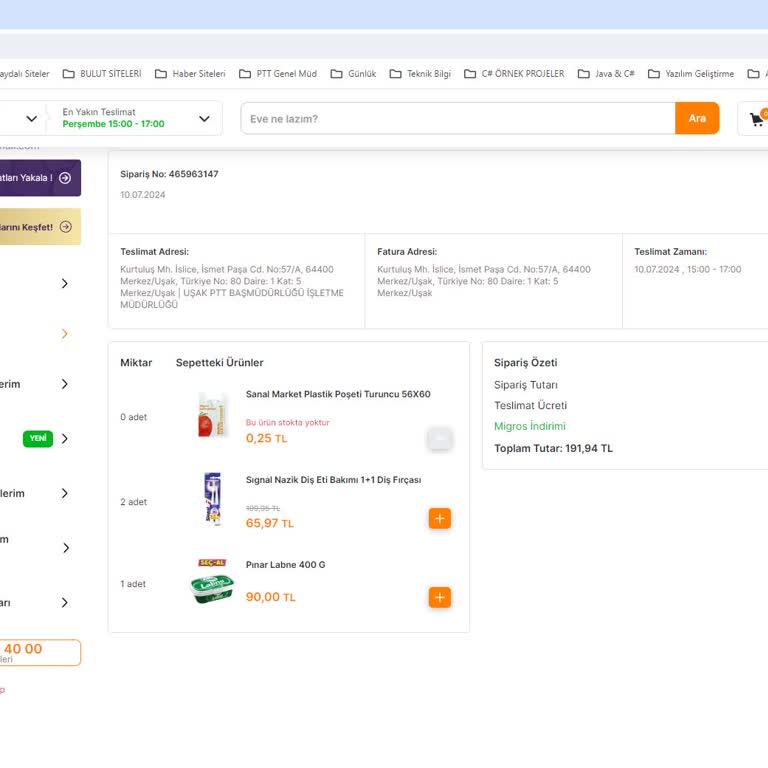This screenshot has height=768, width=768.
Task: Click the Migros İndirimi line
Action: 529,426
